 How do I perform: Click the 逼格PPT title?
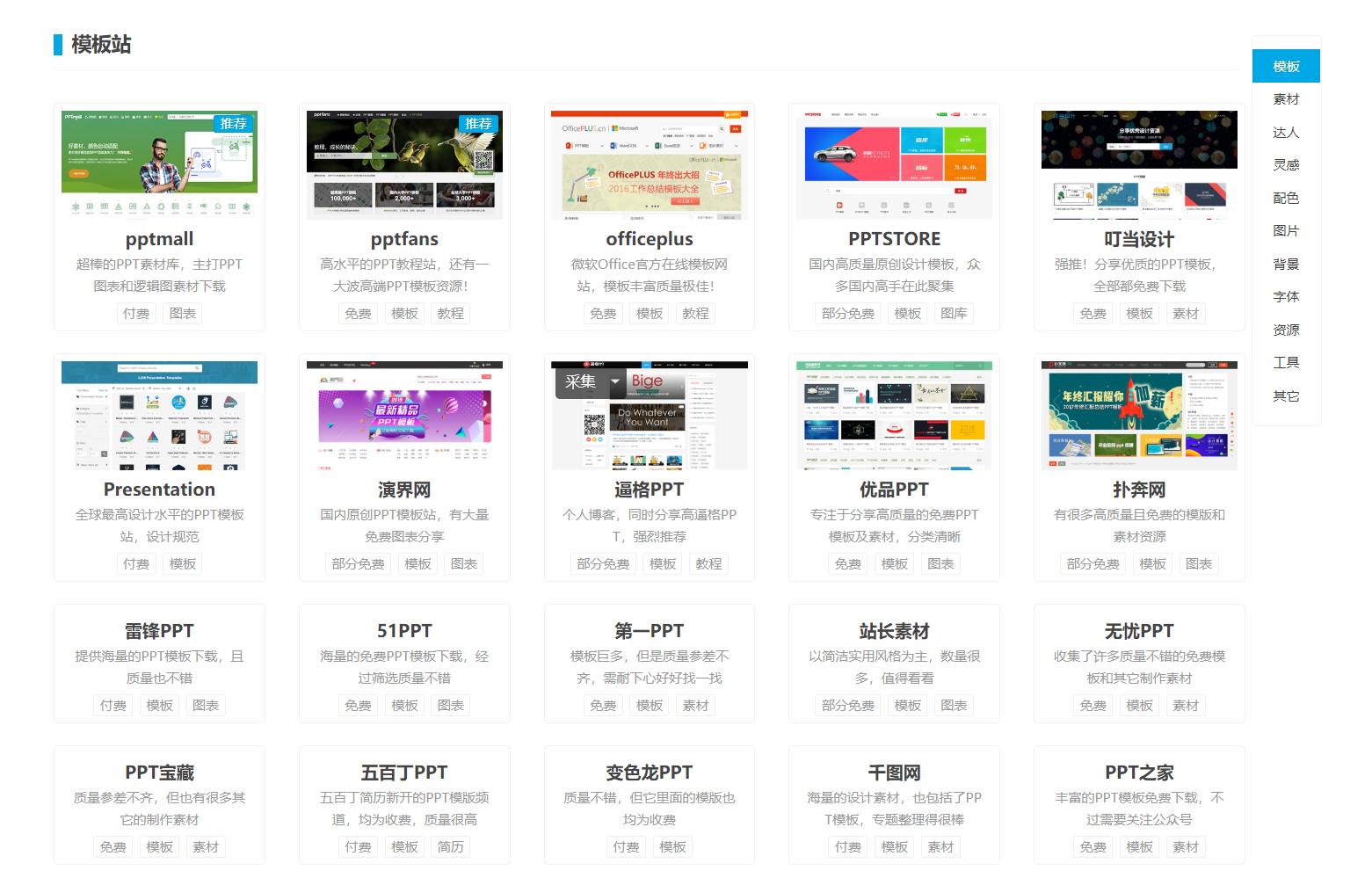point(650,490)
